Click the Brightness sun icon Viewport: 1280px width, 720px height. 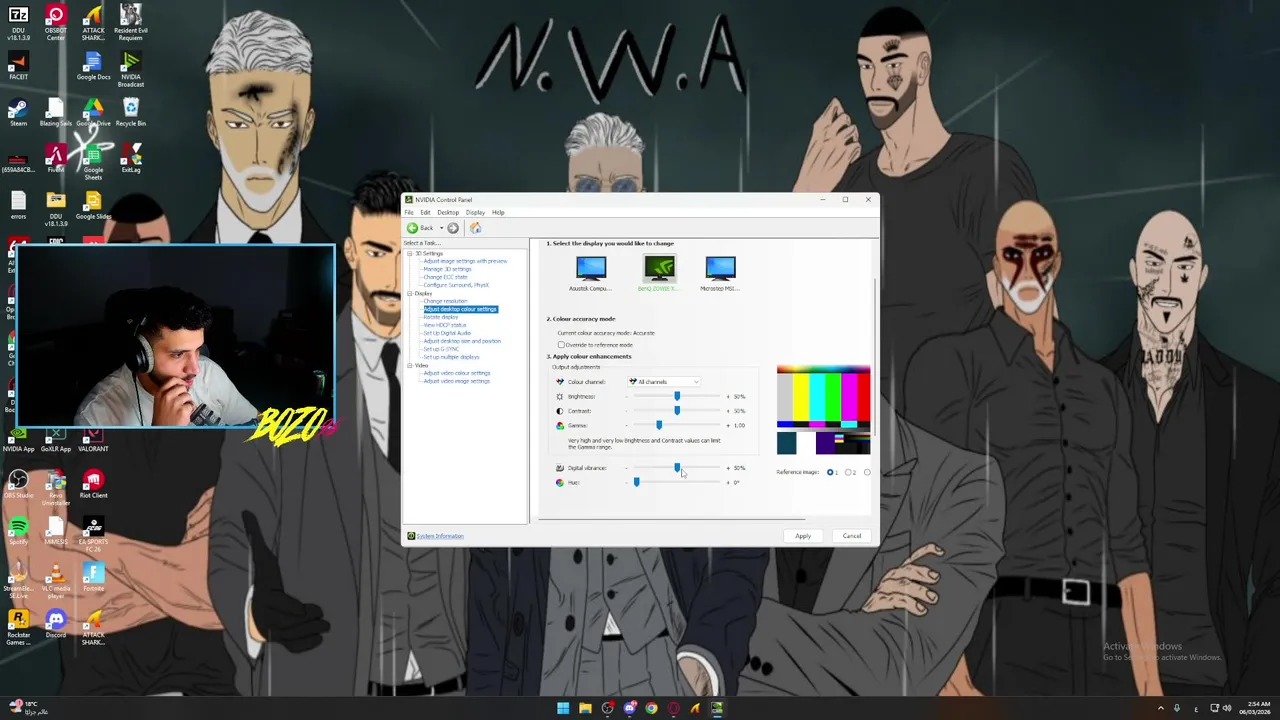pos(560,397)
